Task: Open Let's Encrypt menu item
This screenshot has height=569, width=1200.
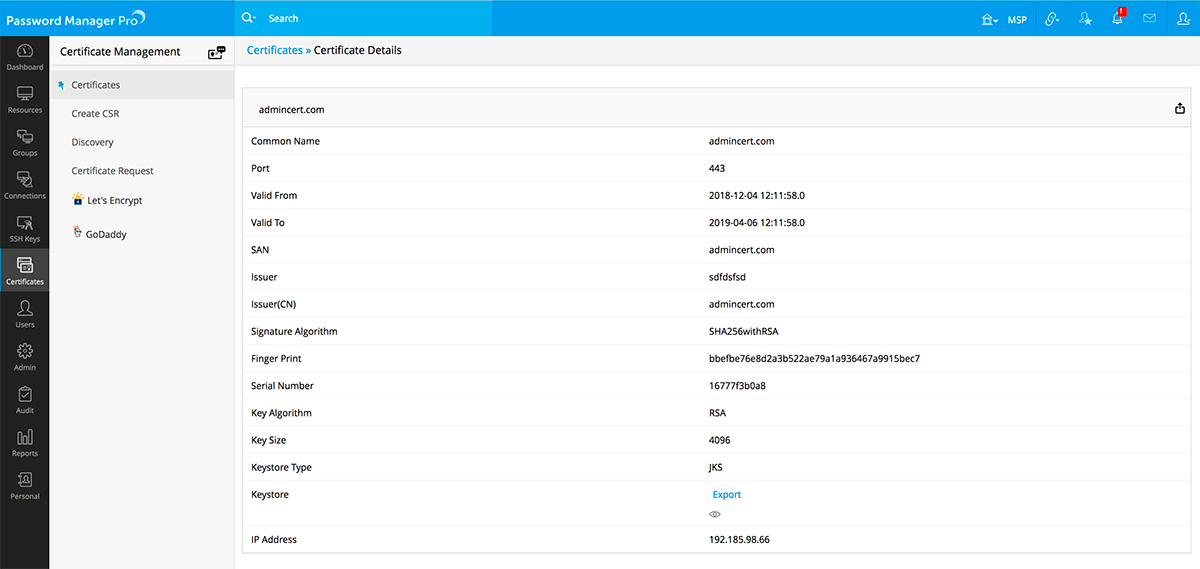Action: coord(115,200)
